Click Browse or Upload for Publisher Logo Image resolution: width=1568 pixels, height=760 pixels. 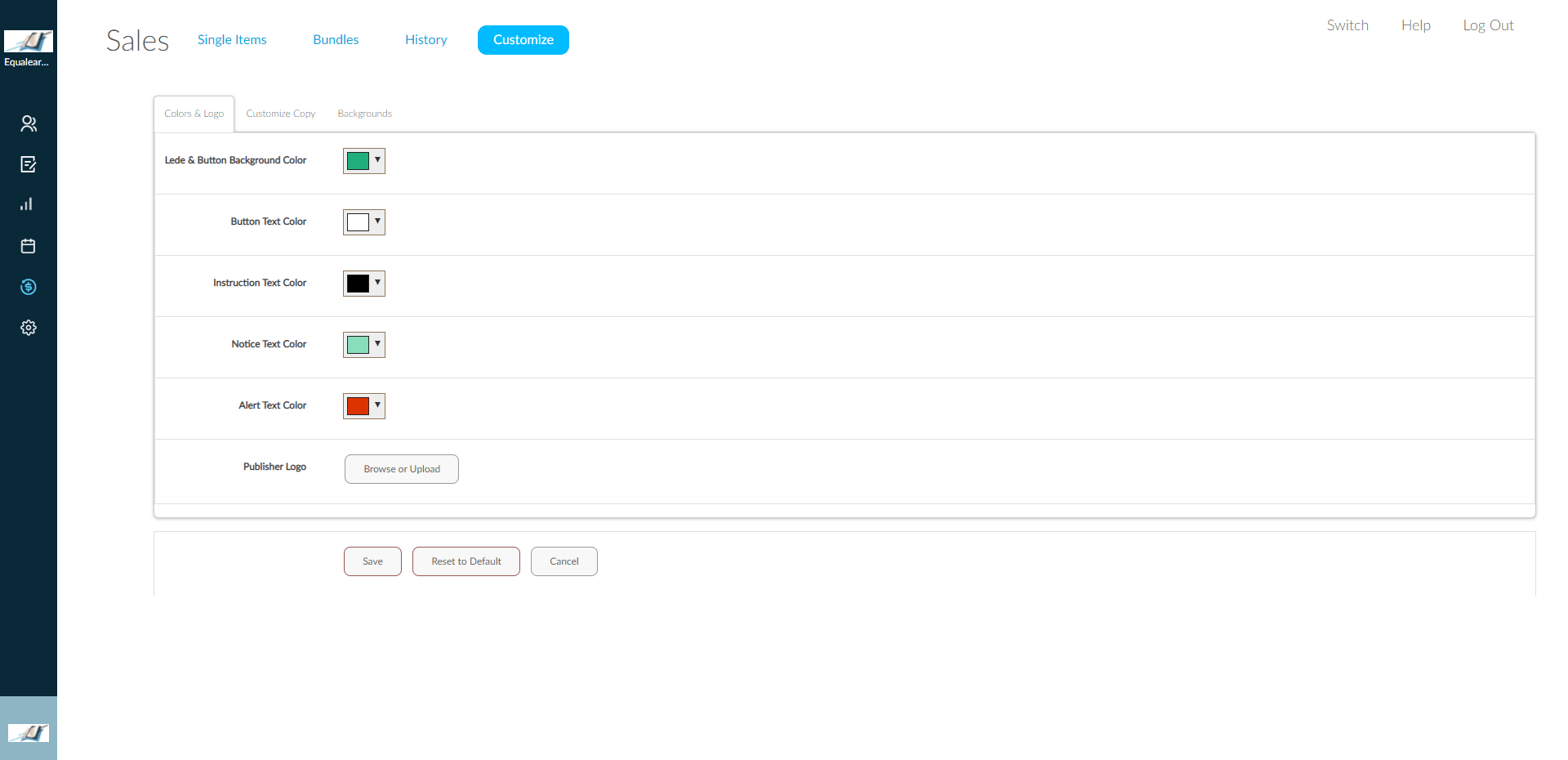402,469
